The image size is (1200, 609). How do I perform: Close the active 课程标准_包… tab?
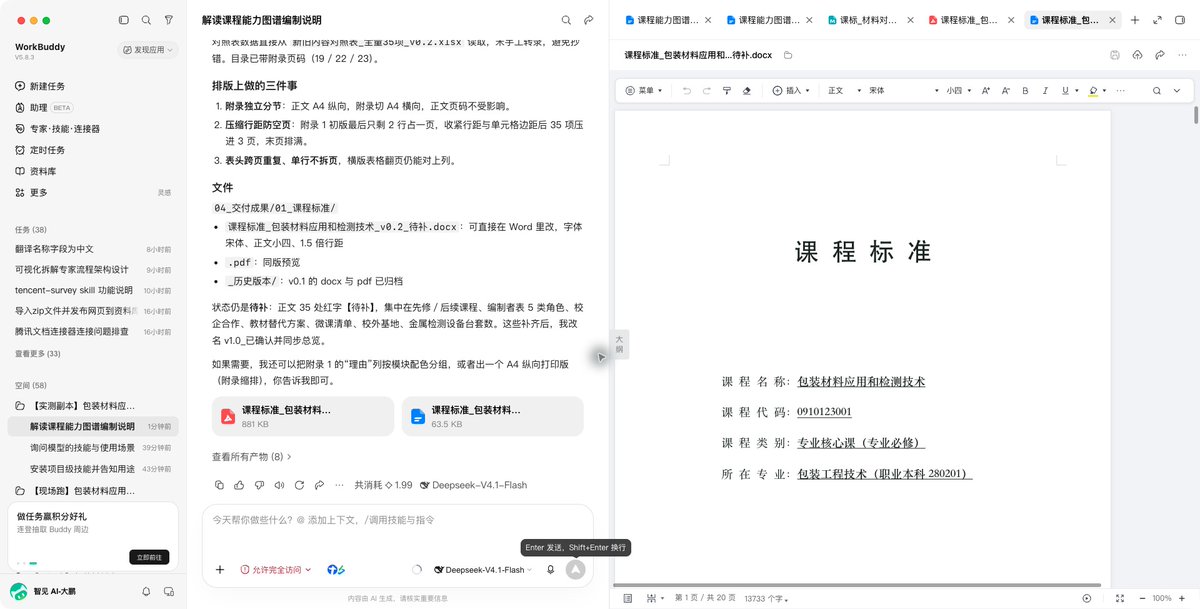click(1111, 20)
